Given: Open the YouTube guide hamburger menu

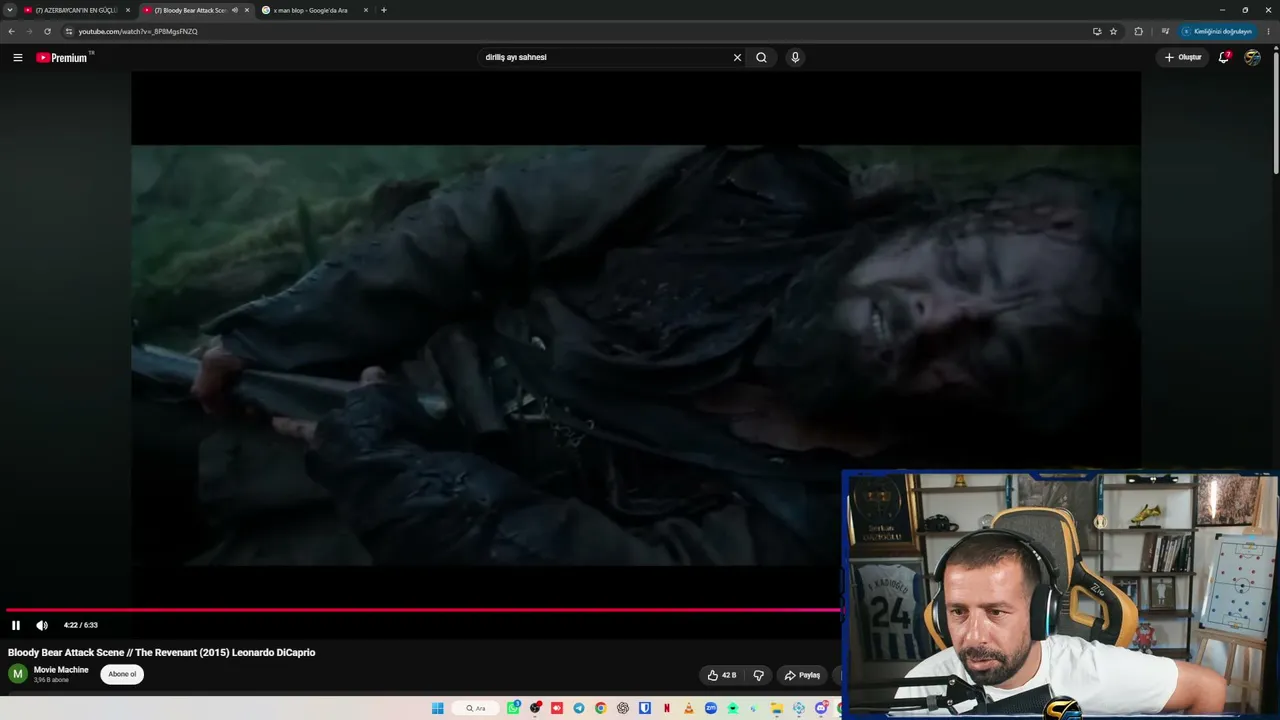Looking at the screenshot, I should pos(17,57).
